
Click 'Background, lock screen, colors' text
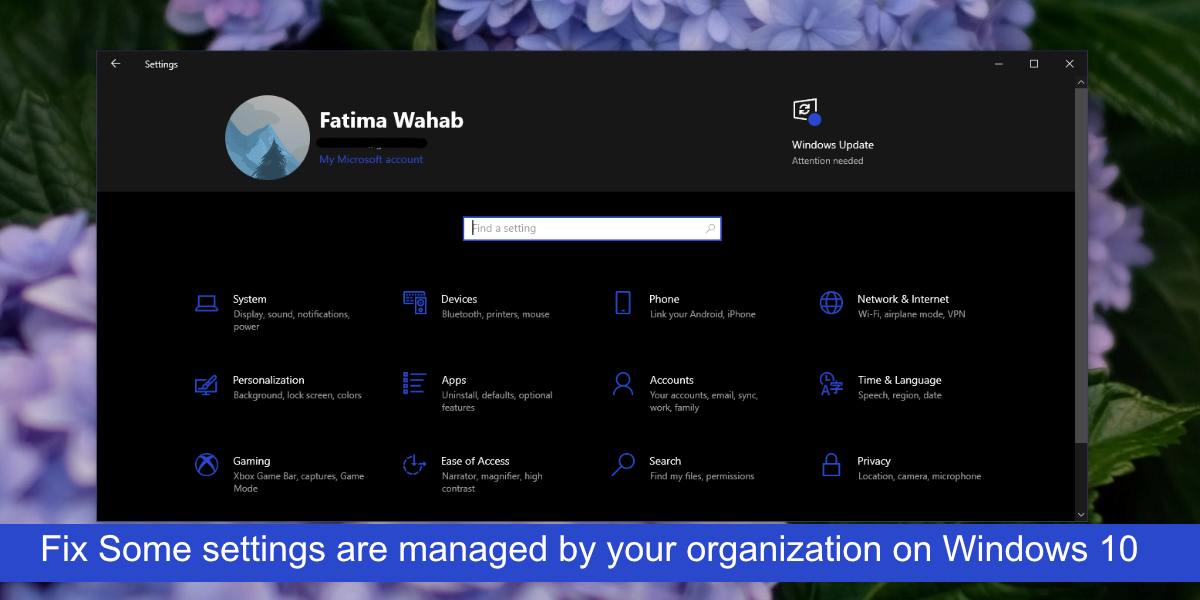click(x=298, y=396)
